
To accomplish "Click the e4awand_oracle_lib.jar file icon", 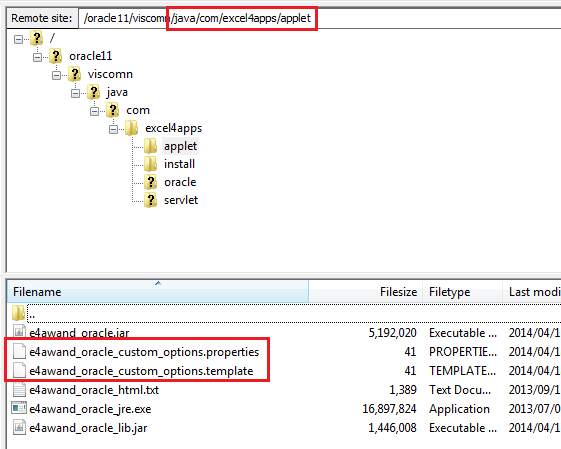I will (x=19, y=428).
